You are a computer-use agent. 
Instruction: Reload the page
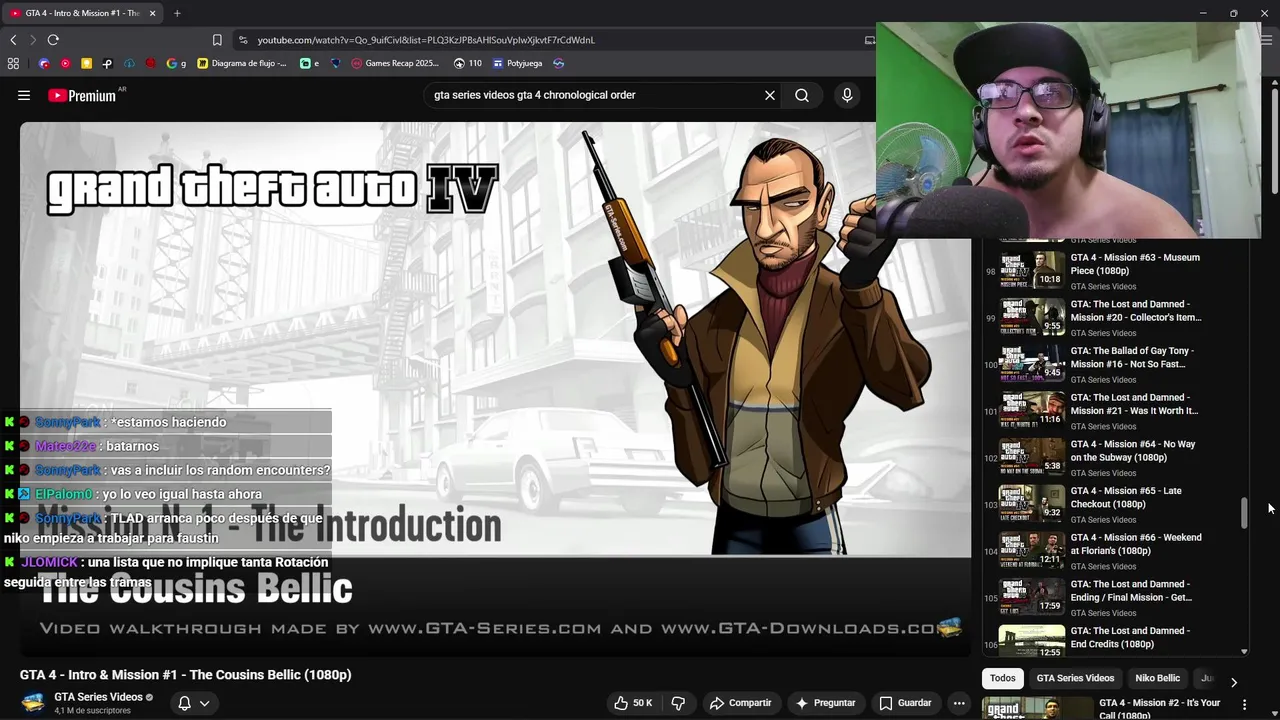click(x=53, y=40)
